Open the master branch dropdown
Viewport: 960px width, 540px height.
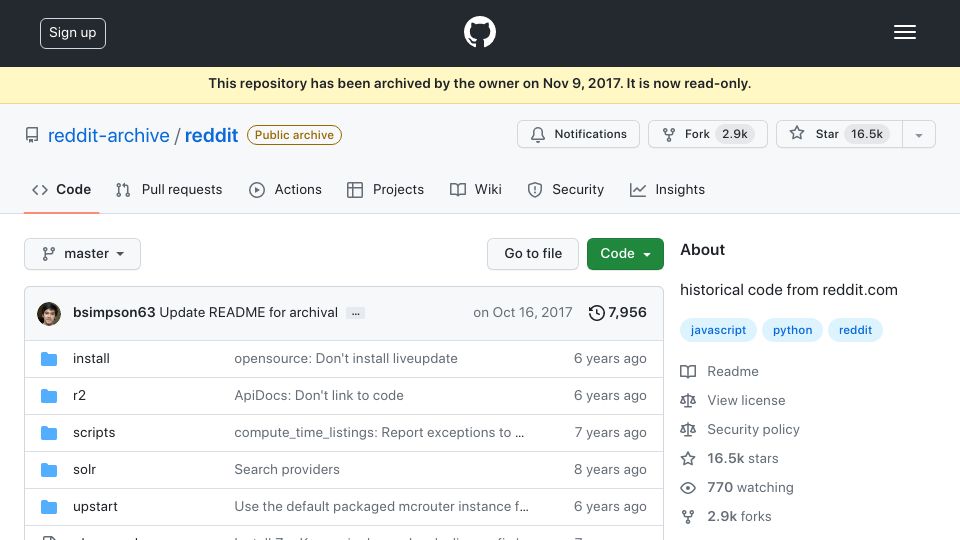(x=83, y=254)
